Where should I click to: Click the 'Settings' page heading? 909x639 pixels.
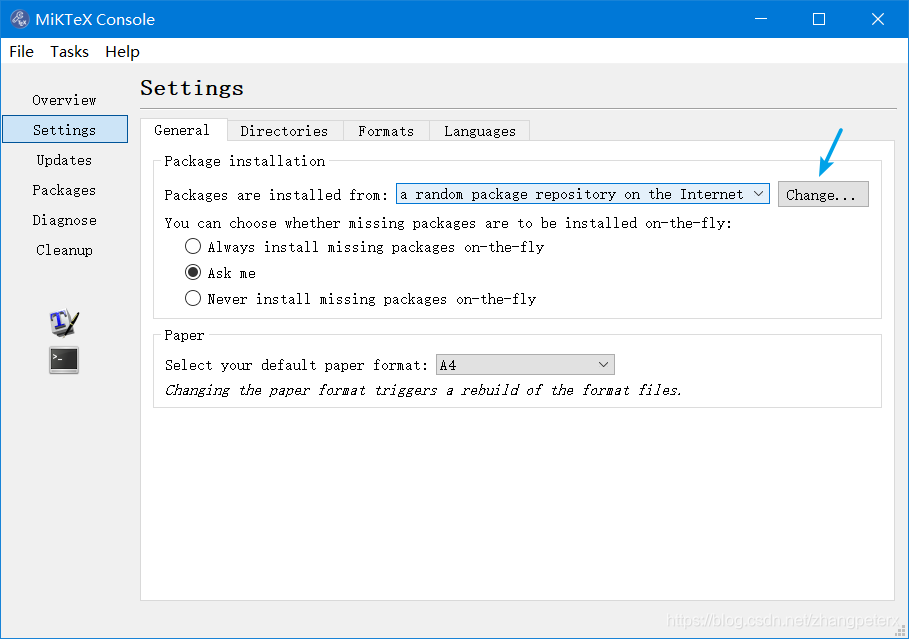point(192,88)
